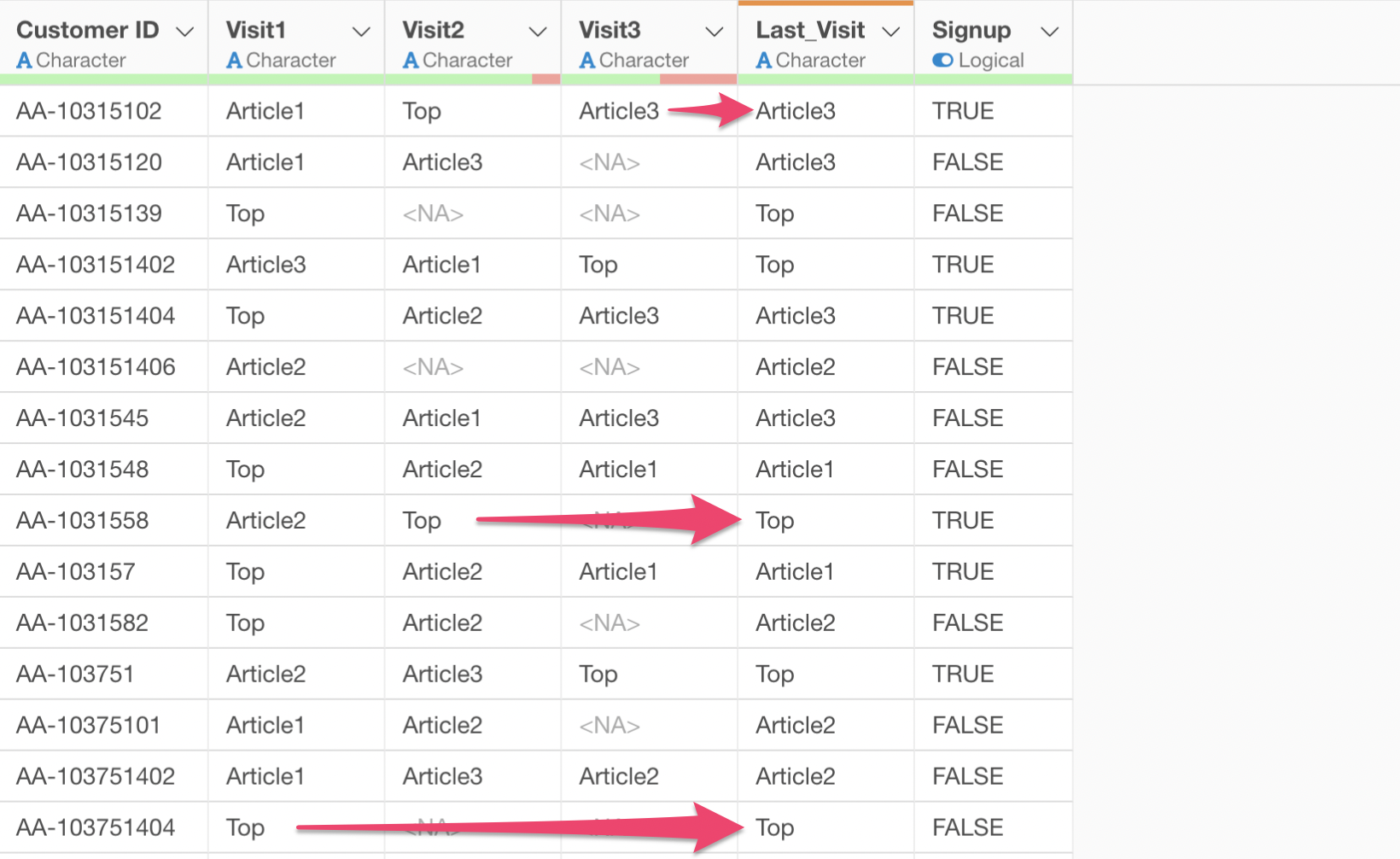
Task: Click the red NA segment under Visit2 header
Action: pyautogui.click(x=545, y=79)
